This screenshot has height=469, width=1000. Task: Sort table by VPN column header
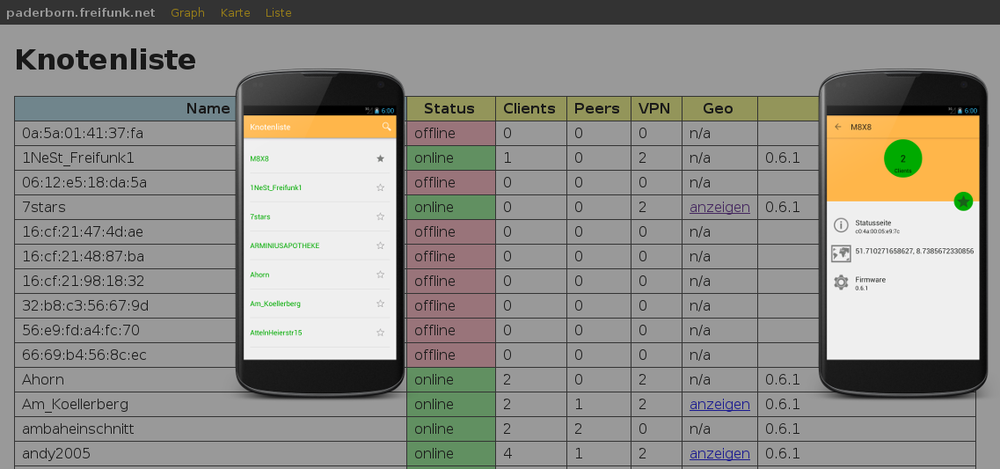click(654, 108)
